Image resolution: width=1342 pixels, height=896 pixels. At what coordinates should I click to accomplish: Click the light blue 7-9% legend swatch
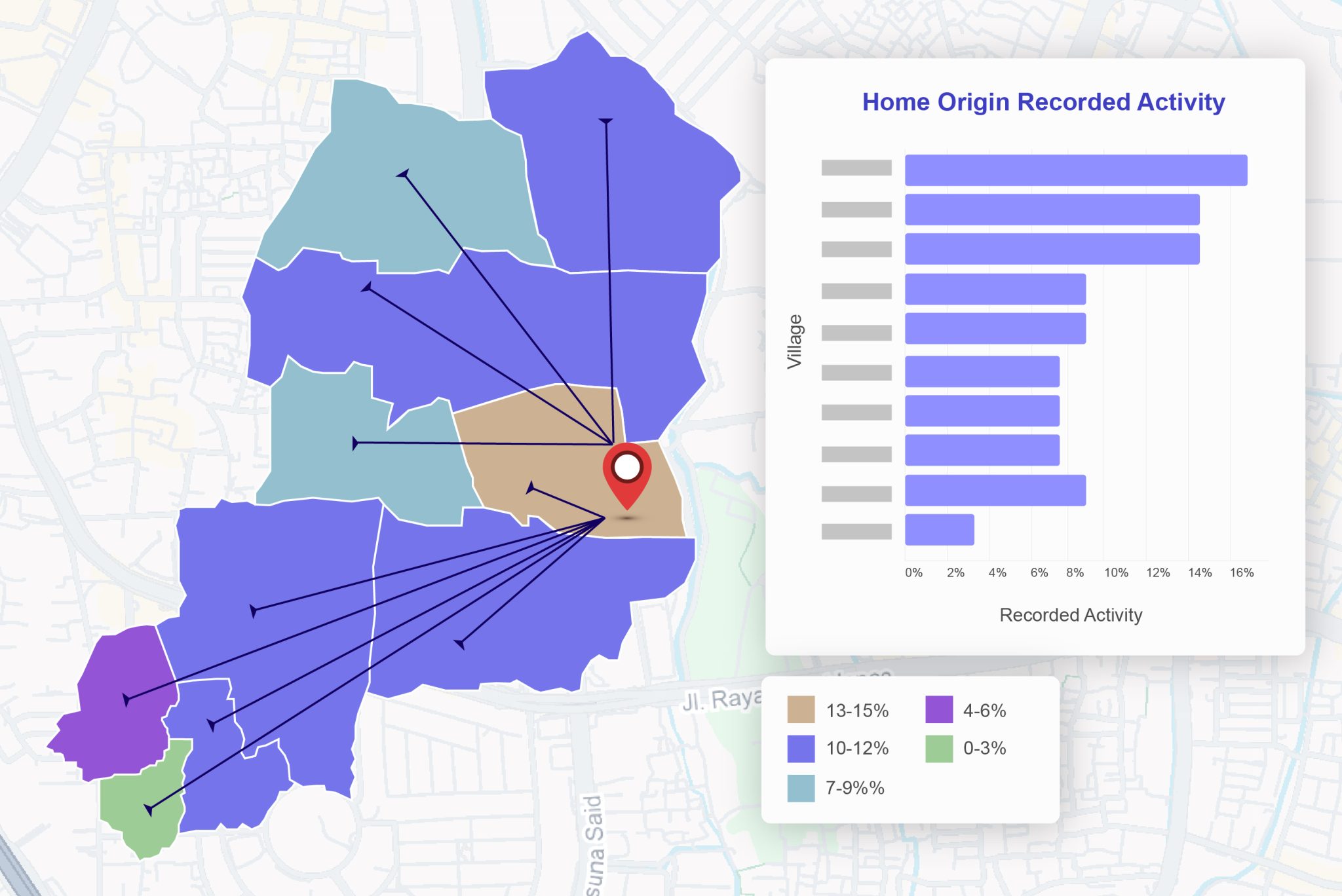pos(801,788)
